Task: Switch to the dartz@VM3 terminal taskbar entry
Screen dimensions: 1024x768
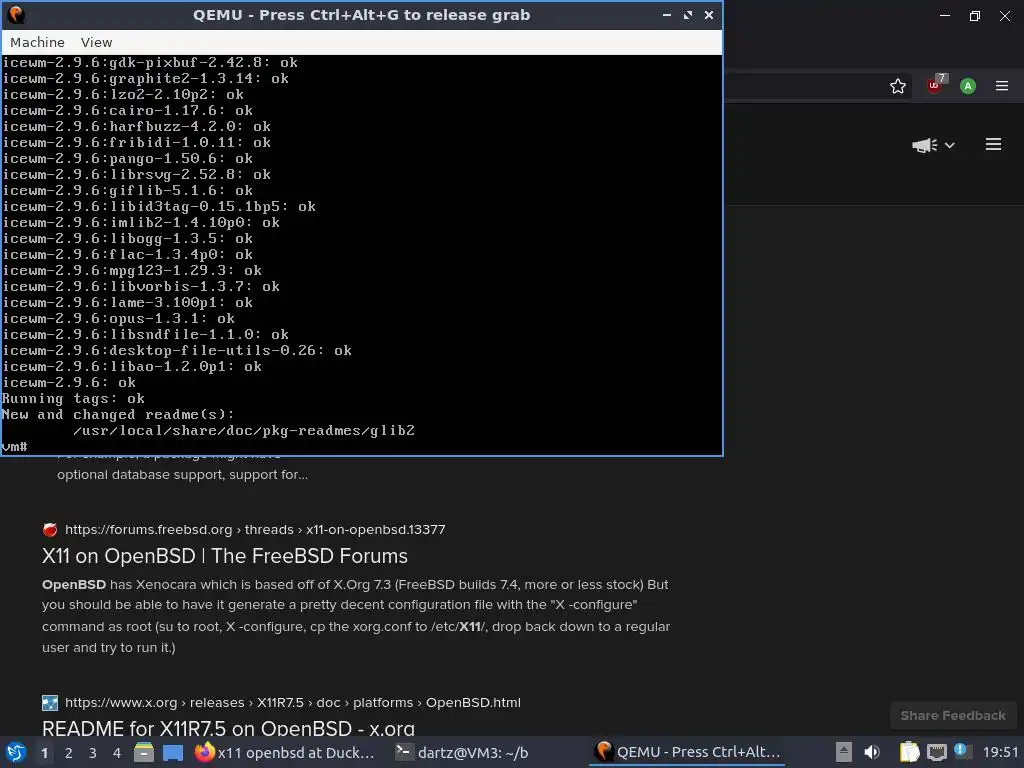Action: click(x=462, y=752)
